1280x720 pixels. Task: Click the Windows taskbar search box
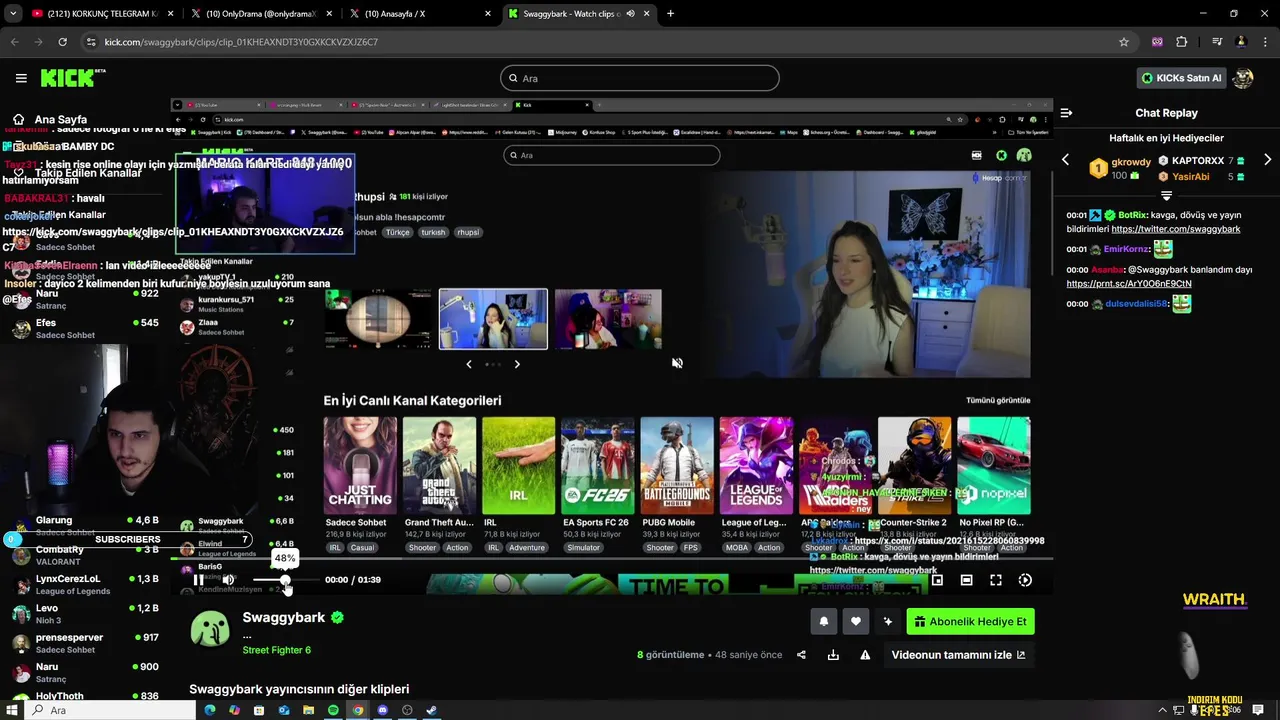pos(111,710)
